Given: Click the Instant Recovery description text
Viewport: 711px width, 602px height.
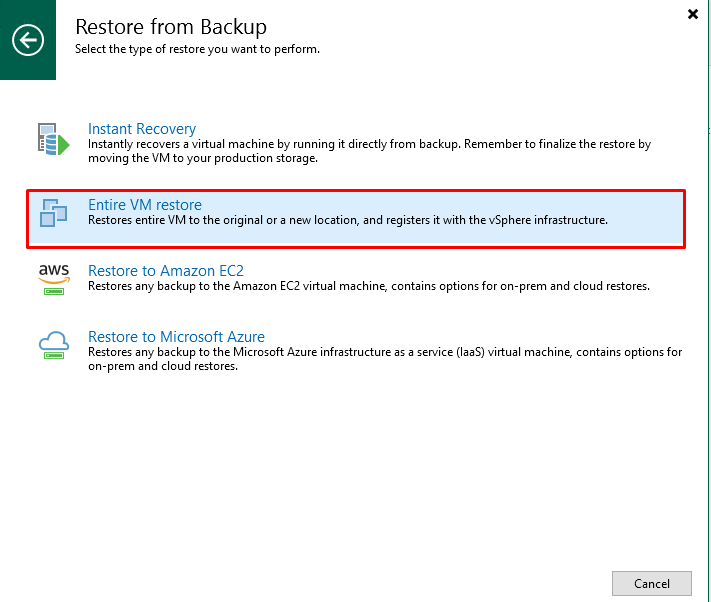Looking at the screenshot, I should tap(369, 151).
